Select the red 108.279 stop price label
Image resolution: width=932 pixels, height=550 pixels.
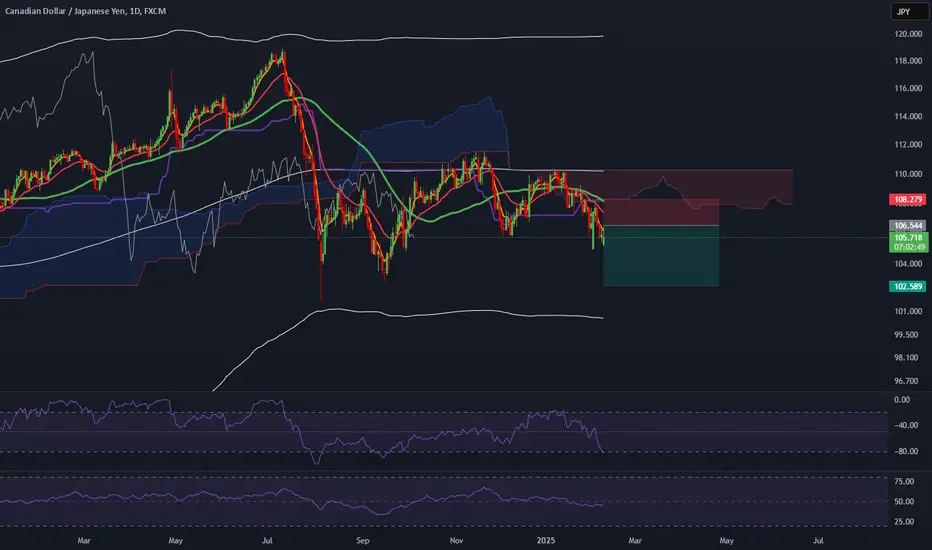(908, 199)
